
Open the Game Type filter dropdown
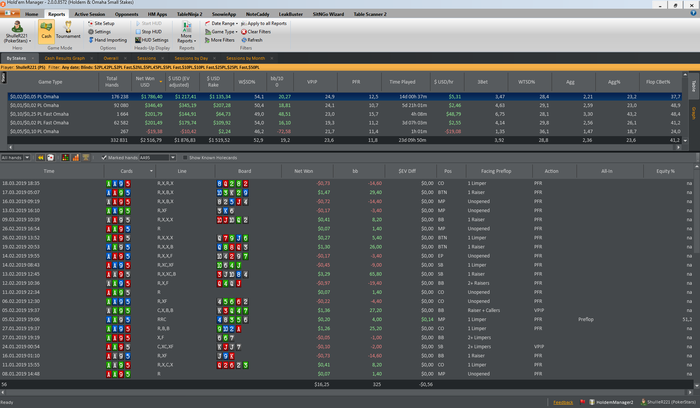[x=221, y=32]
